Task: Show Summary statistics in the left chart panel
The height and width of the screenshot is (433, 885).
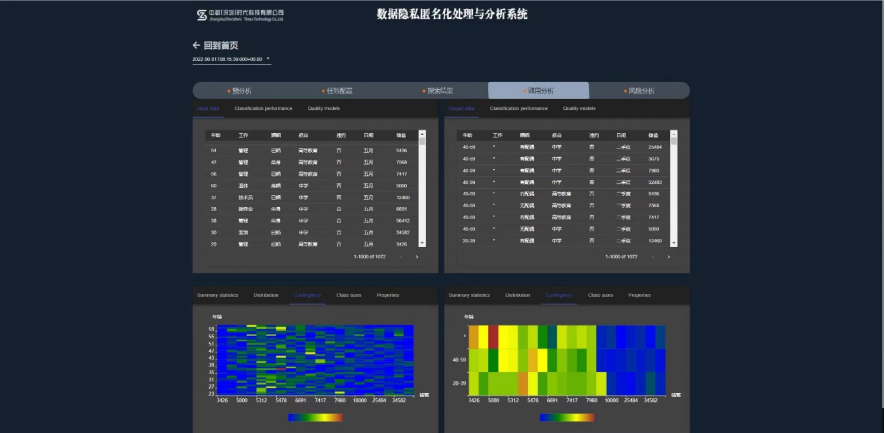Action: pyautogui.click(x=218, y=296)
